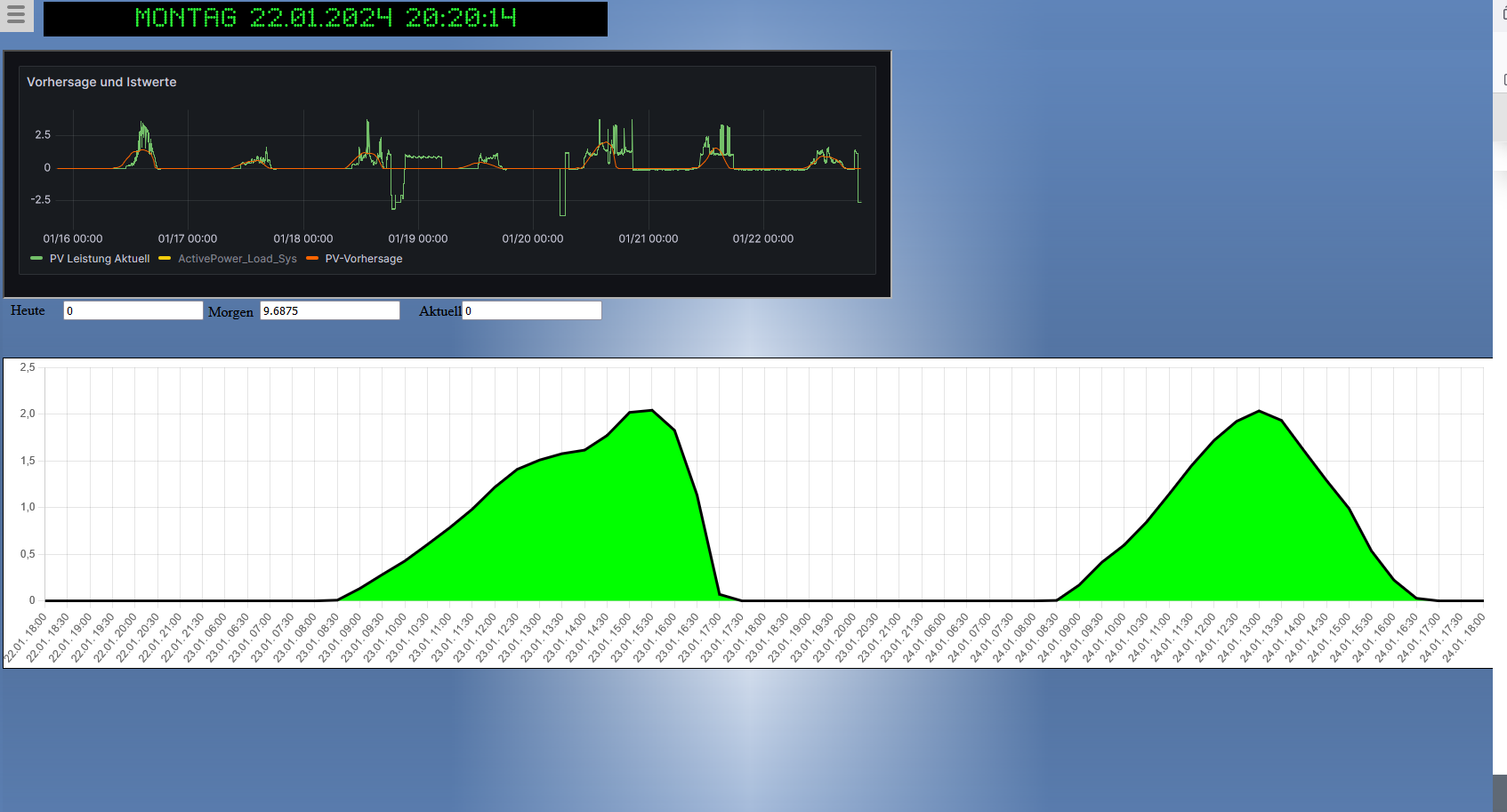Click the 01/19 00:00 time axis label
Viewport: 1507px width, 812px height.
pyautogui.click(x=417, y=238)
